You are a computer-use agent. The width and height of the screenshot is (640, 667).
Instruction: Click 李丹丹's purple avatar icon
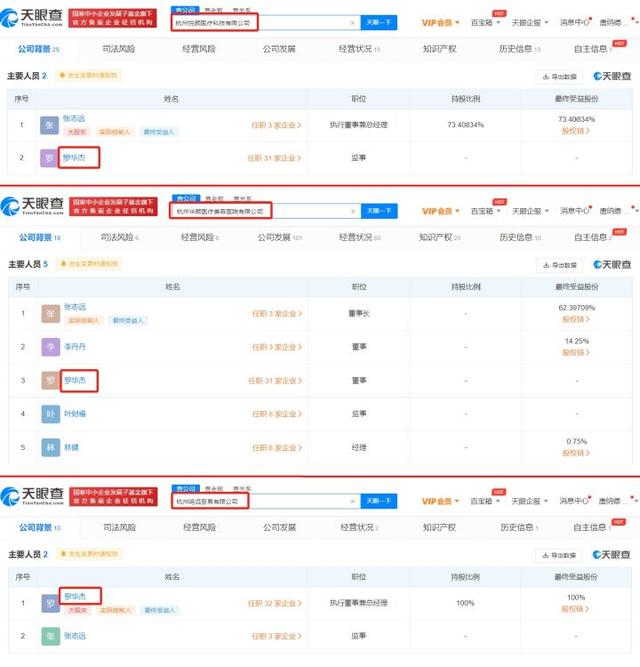pos(51,347)
